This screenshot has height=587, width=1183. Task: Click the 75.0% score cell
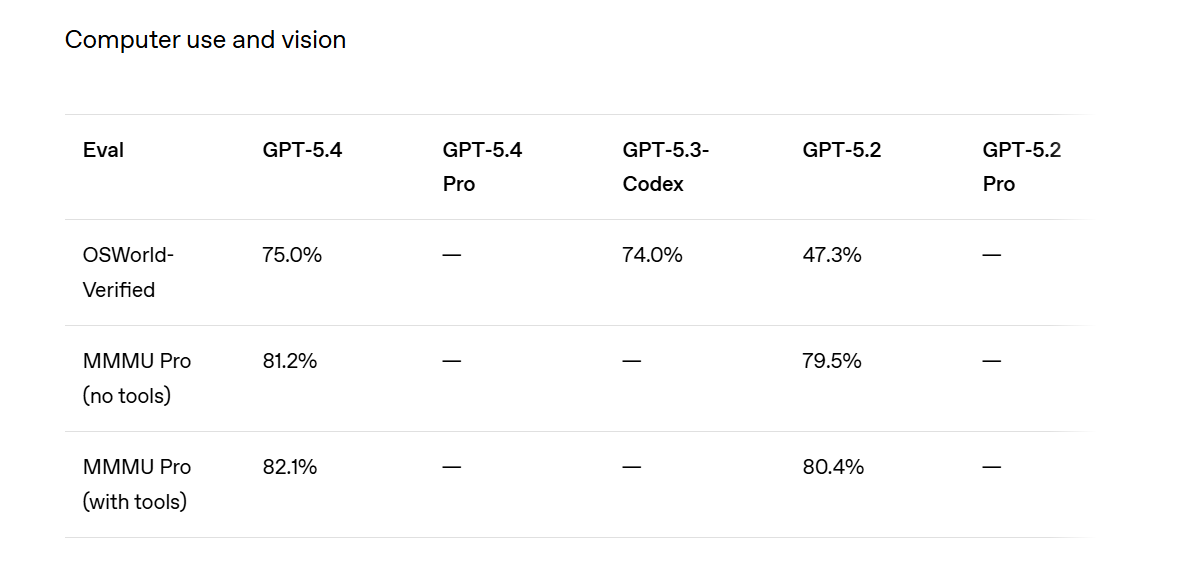[292, 255]
